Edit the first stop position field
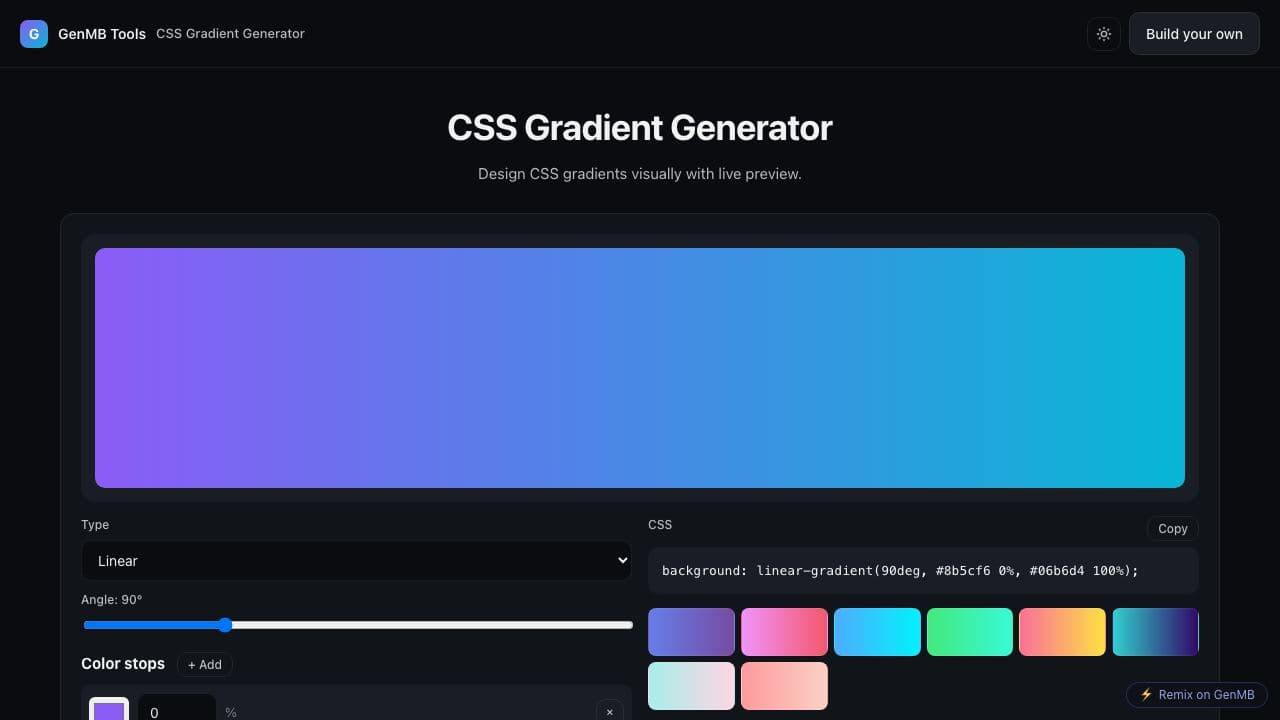The width and height of the screenshot is (1280, 720). pyautogui.click(x=177, y=708)
